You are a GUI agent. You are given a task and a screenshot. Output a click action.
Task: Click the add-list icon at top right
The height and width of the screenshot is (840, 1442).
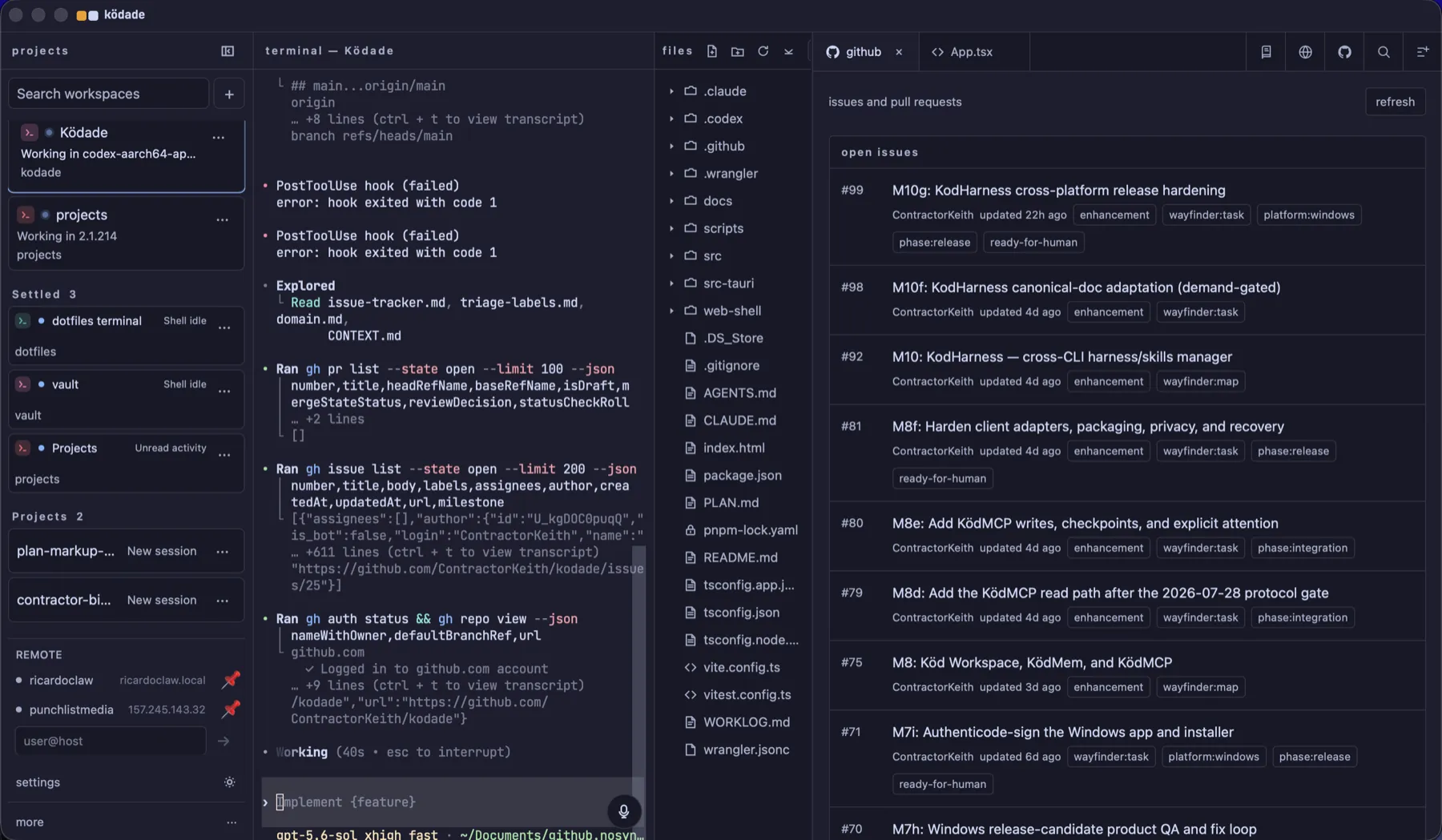click(1423, 52)
